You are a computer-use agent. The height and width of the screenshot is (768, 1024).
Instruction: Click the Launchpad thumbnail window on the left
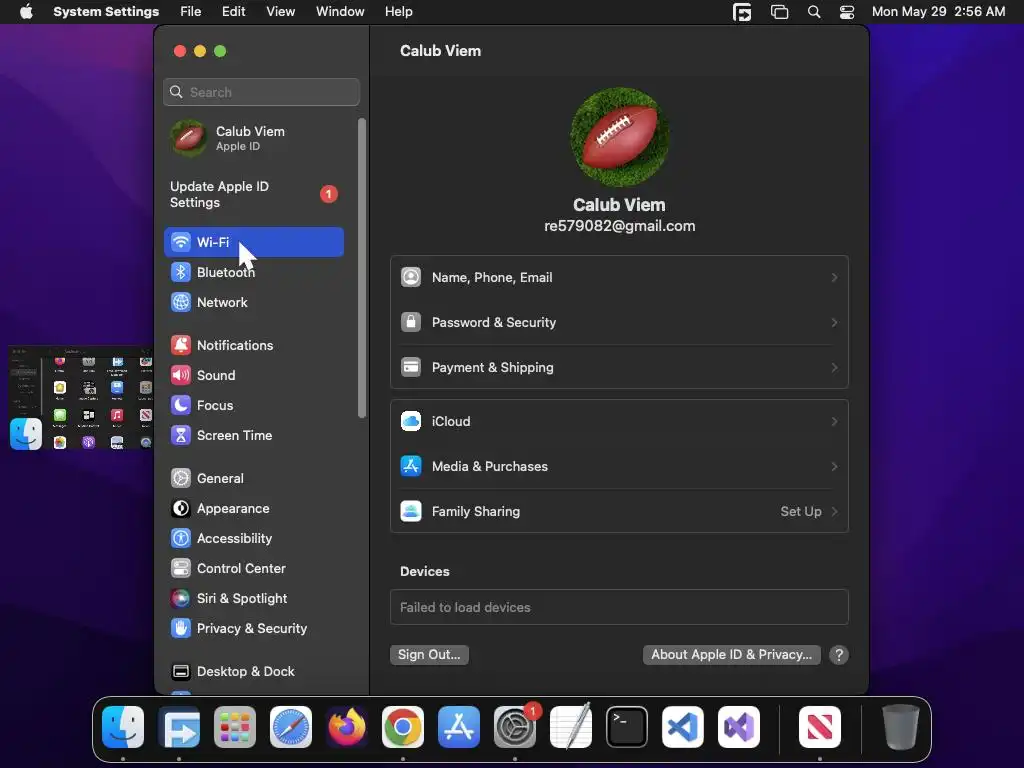81,398
